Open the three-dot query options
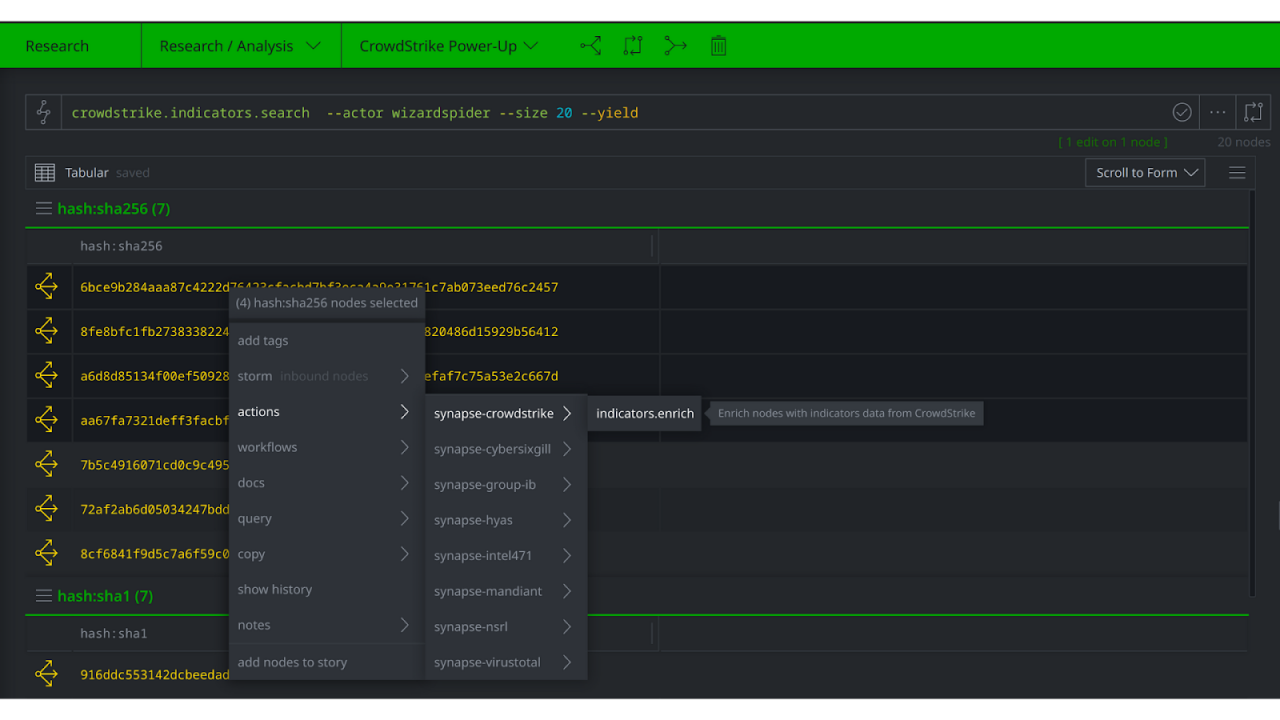Image resolution: width=1280 pixels, height=720 pixels. point(1217,113)
